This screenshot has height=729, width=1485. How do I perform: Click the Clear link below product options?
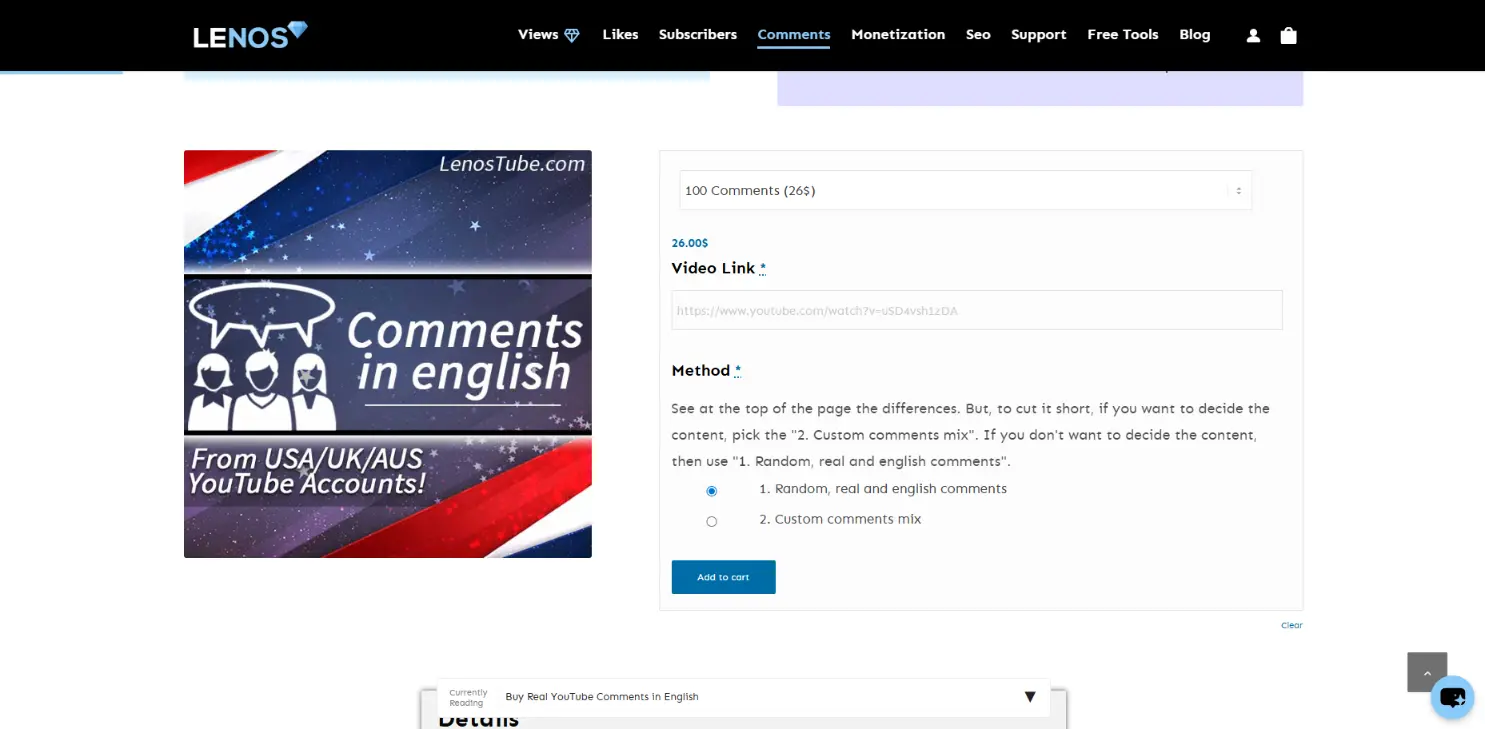pyautogui.click(x=1291, y=624)
